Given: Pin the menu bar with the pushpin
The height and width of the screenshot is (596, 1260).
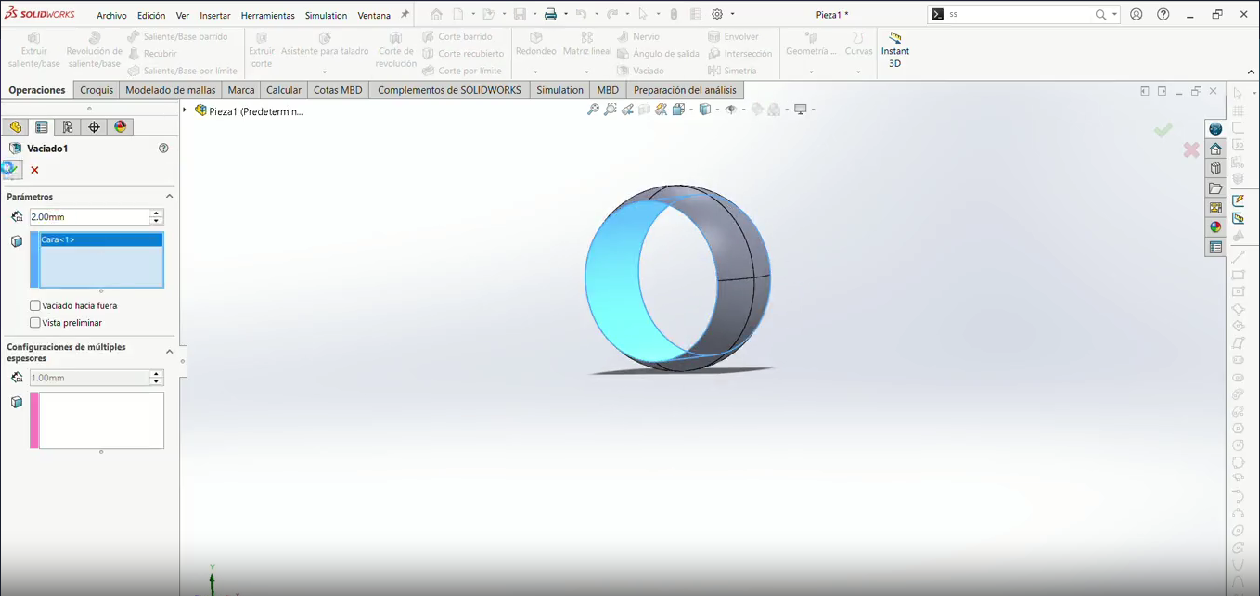Looking at the screenshot, I should 404,15.
